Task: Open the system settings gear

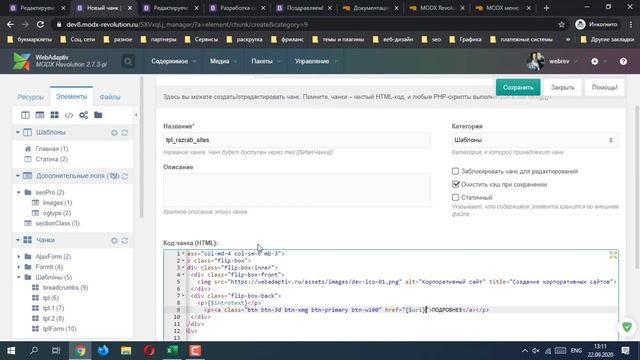Action: [x=595, y=61]
